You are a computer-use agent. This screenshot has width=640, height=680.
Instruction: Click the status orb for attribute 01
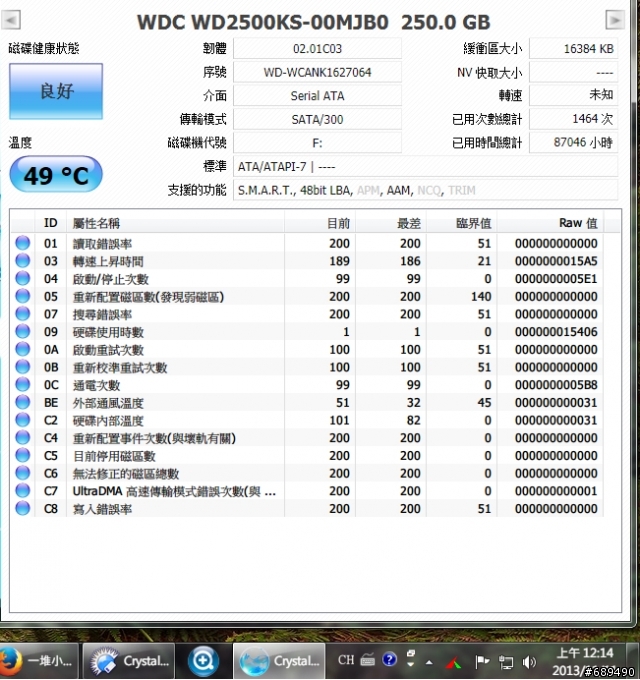pos(23,243)
